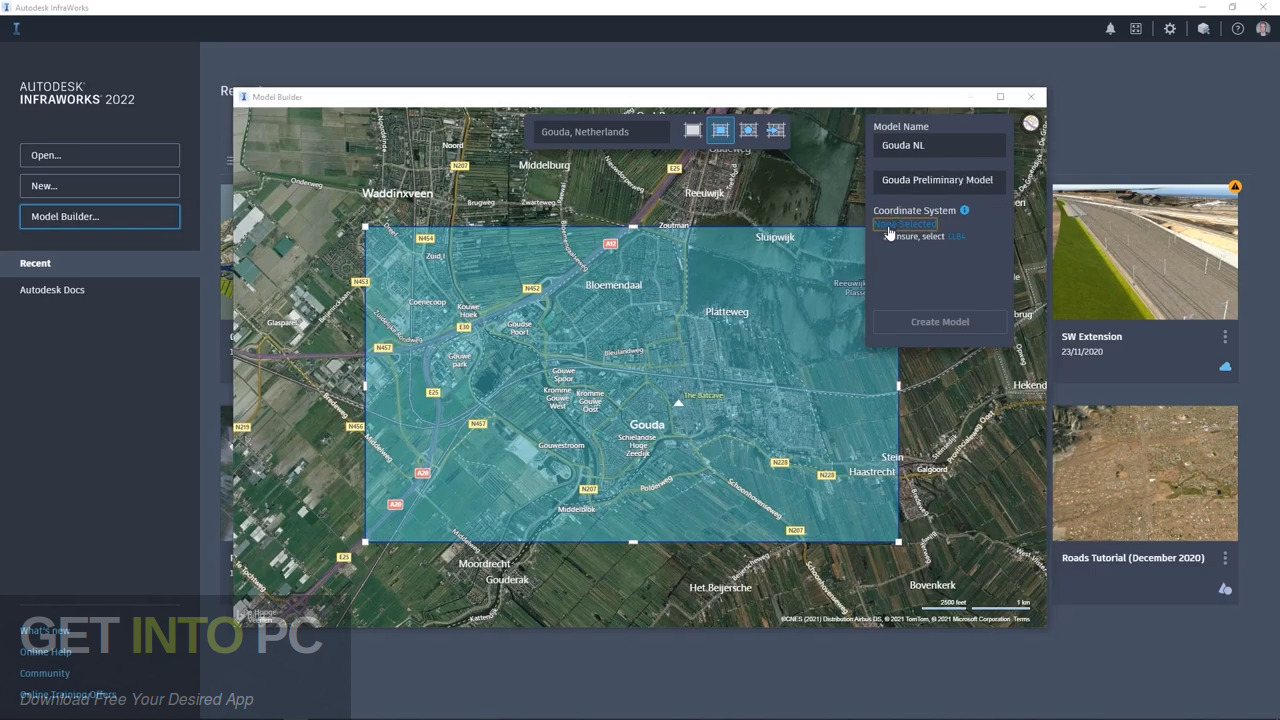
Task: Click the Bloemendaal label on map
Action: click(x=614, y=285)
